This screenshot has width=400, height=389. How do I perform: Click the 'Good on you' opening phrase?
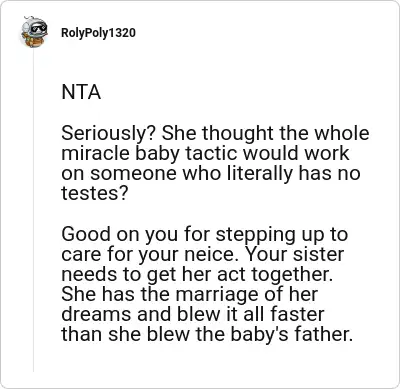(x=120, y=234)
